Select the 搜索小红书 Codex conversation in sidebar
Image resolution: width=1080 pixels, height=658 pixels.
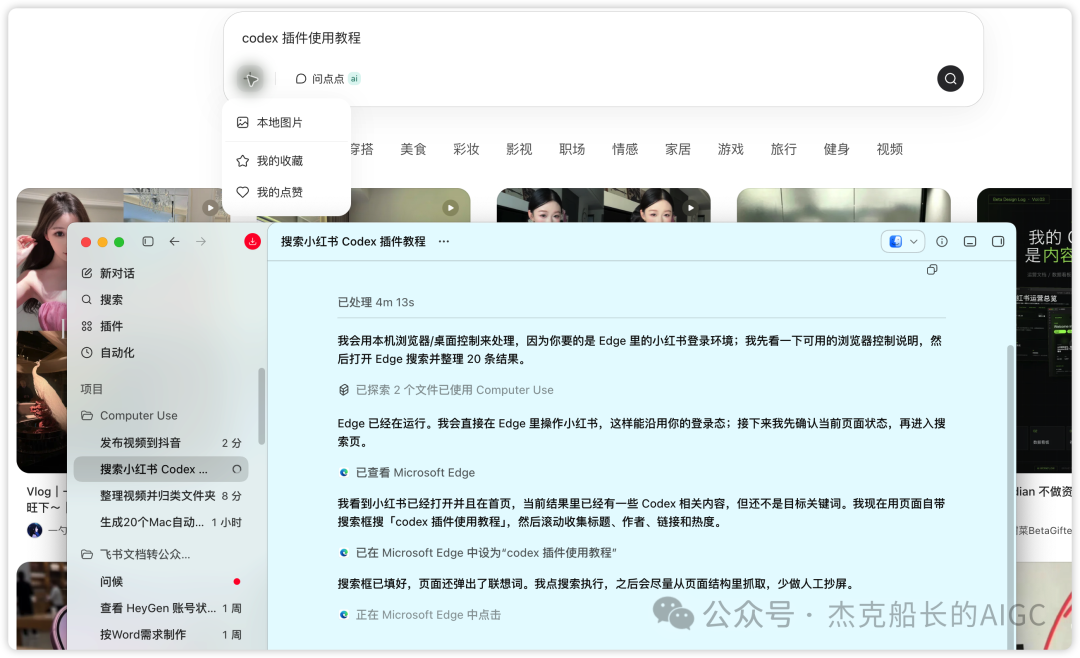click(x=161, y=469)
